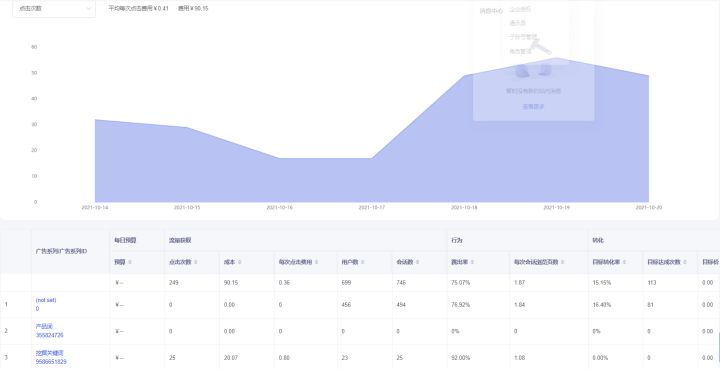The height and width of the screenshot is (369, 720).
Task: Sort by 每次会话浏览页数 column icon
Action: (562, 263)
